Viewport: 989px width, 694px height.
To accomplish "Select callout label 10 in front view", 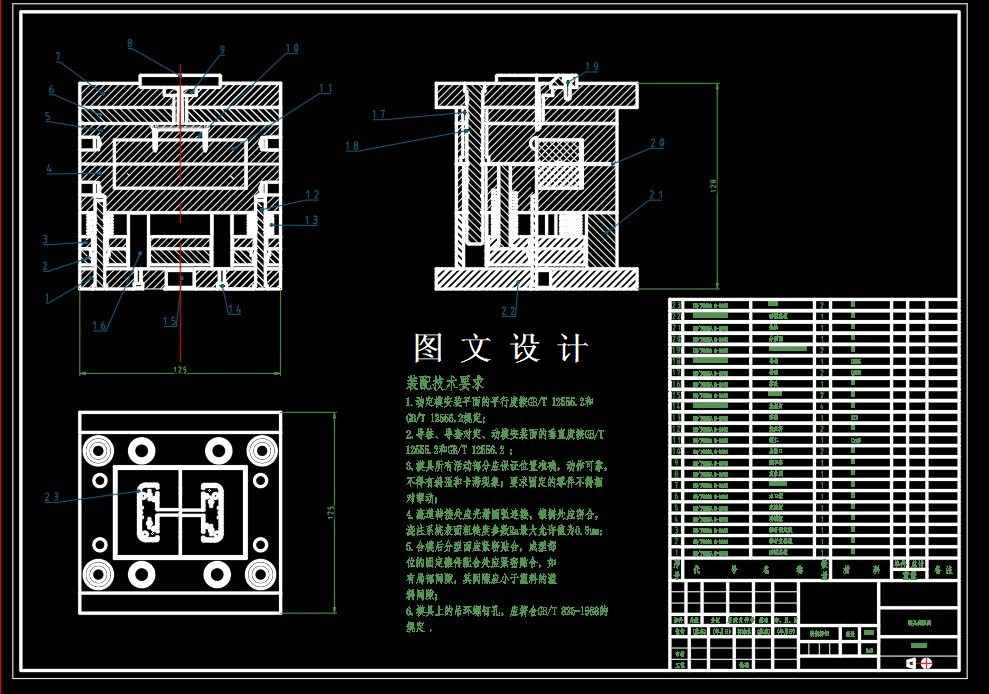I will 292,49.
